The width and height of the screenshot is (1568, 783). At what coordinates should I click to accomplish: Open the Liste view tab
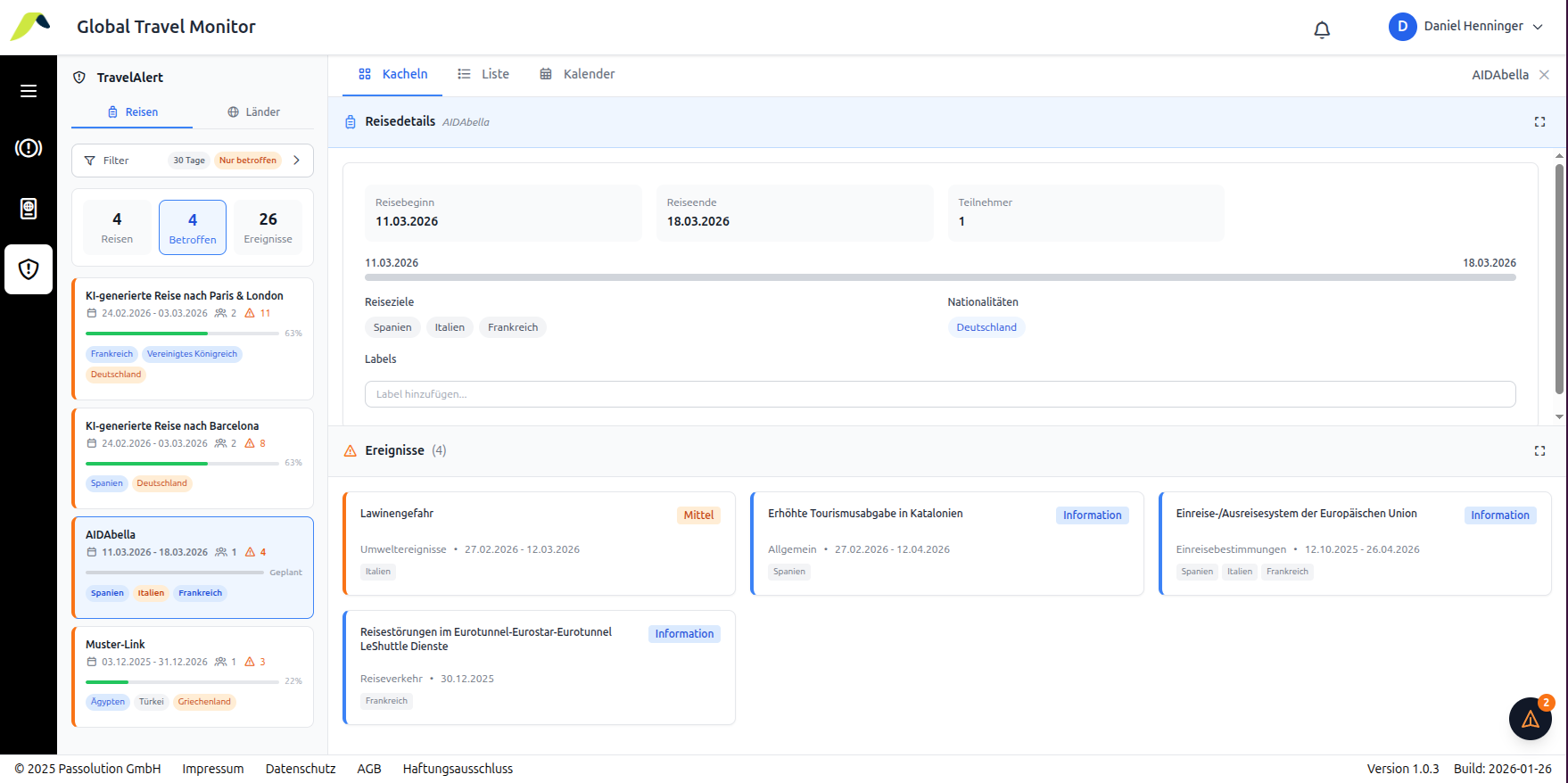tap(483, 74)
